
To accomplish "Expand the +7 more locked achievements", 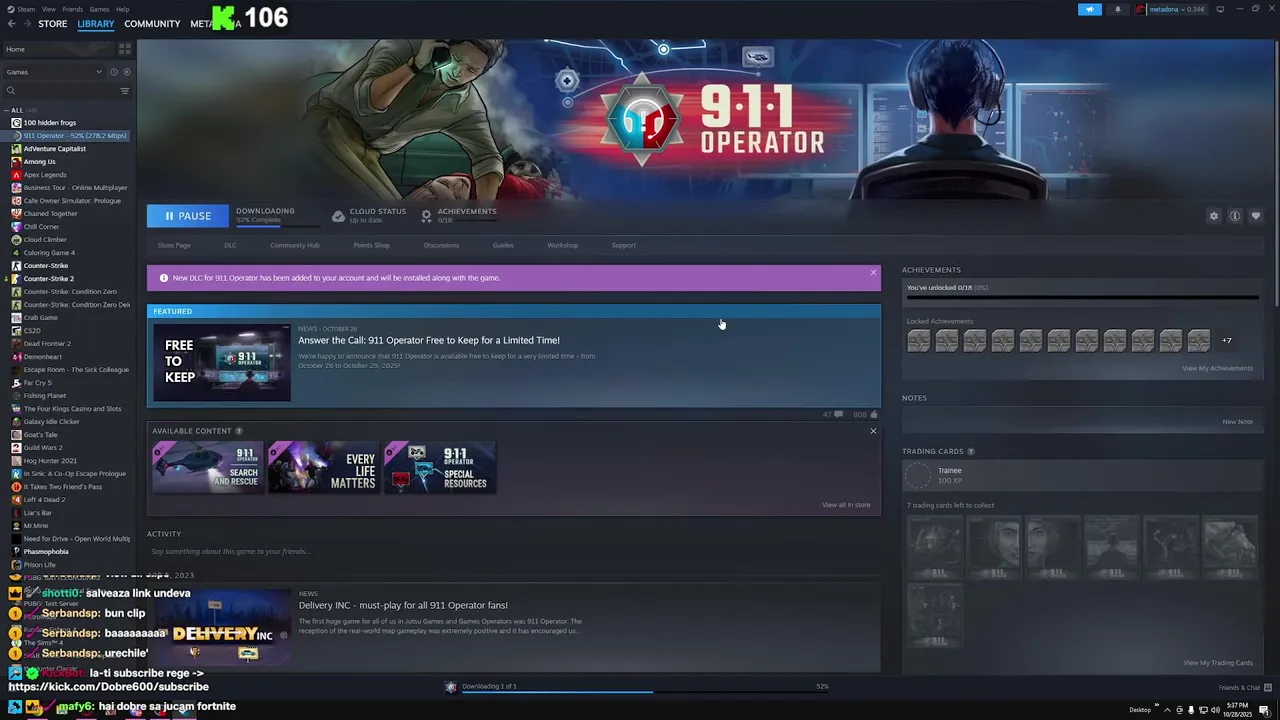I will point(1226,341).
